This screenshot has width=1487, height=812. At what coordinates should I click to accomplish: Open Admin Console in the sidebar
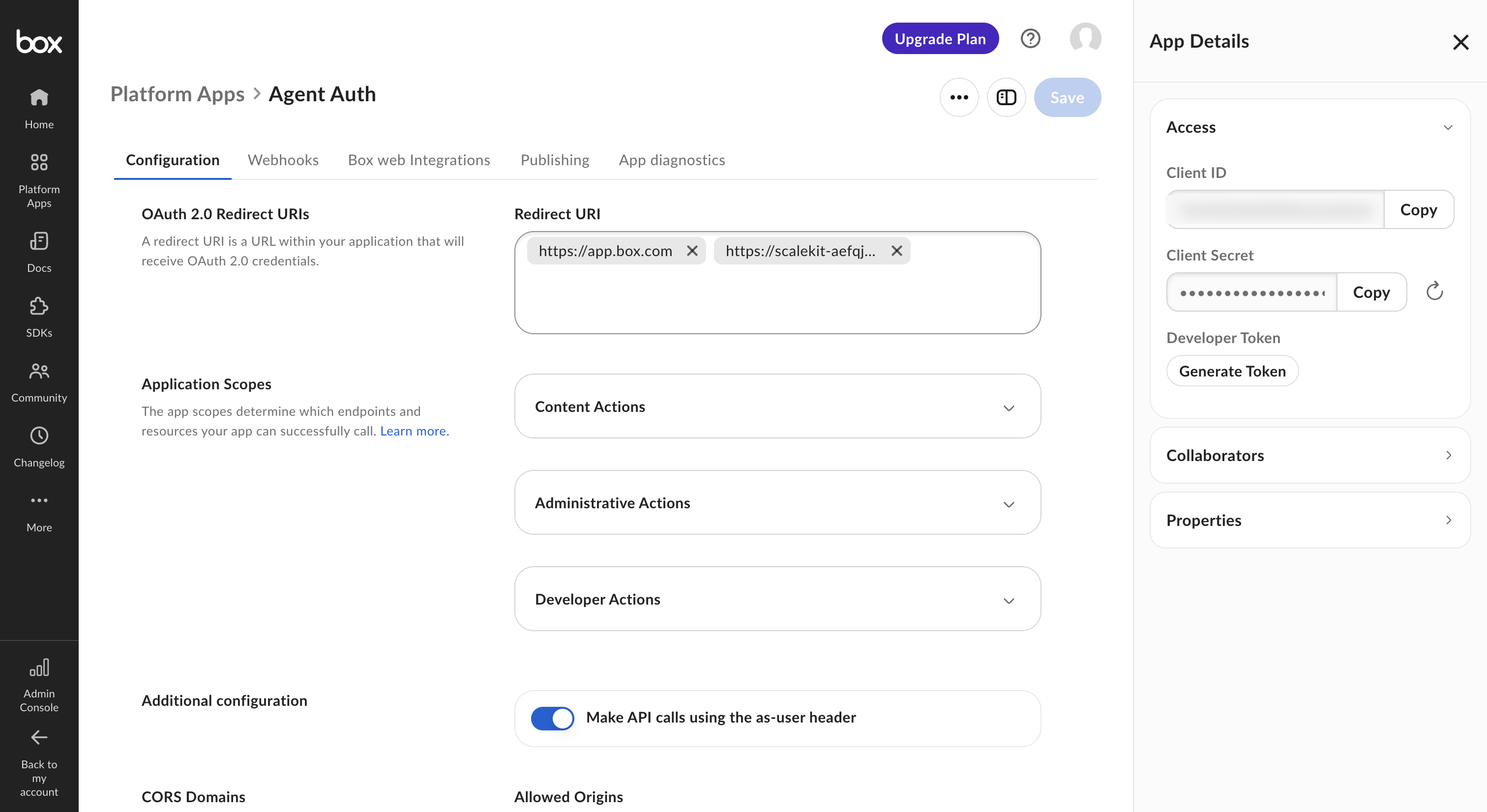click(39, 685)
